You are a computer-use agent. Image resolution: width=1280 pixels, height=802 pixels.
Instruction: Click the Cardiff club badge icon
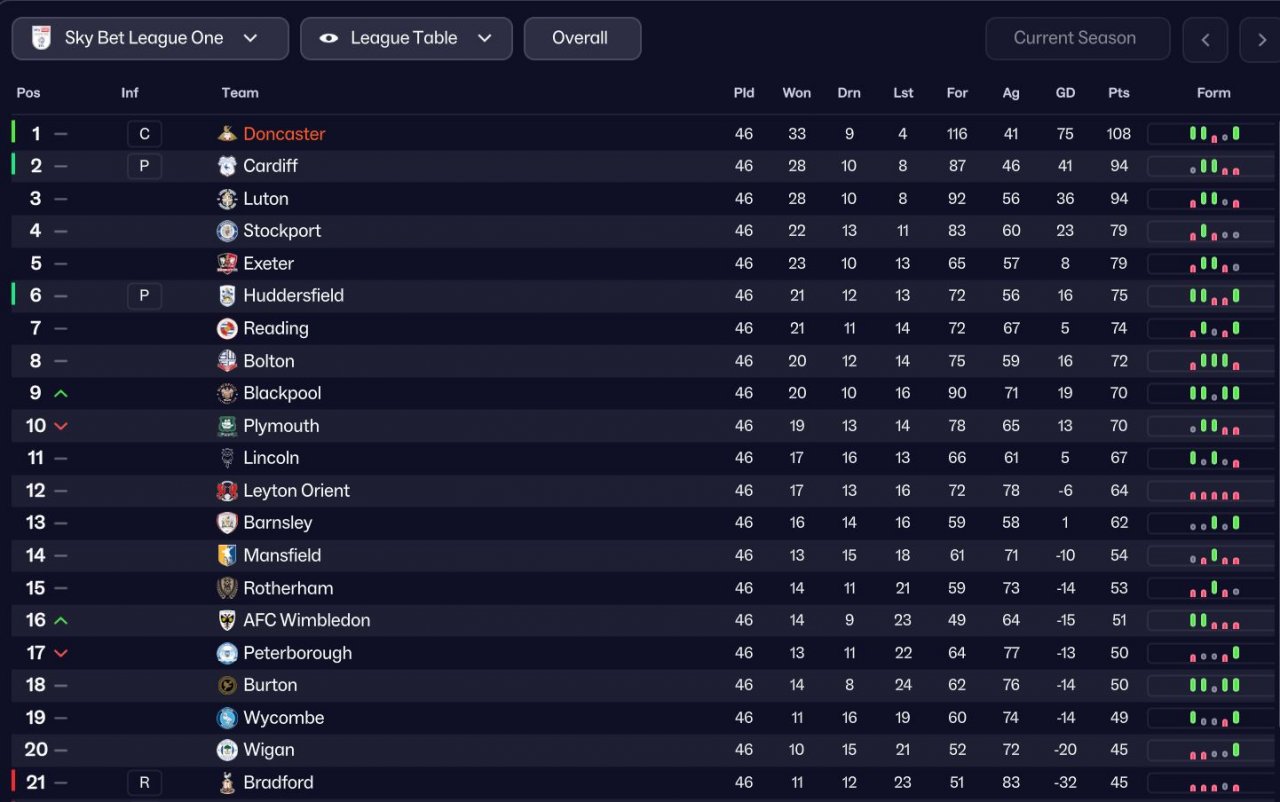(x=227, y=166)
